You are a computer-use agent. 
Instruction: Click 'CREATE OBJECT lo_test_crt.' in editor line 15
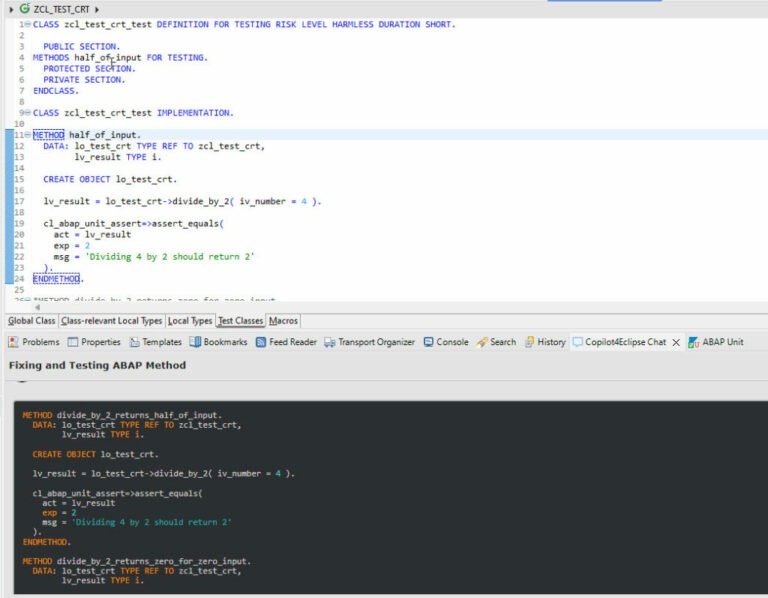[110, 179]
